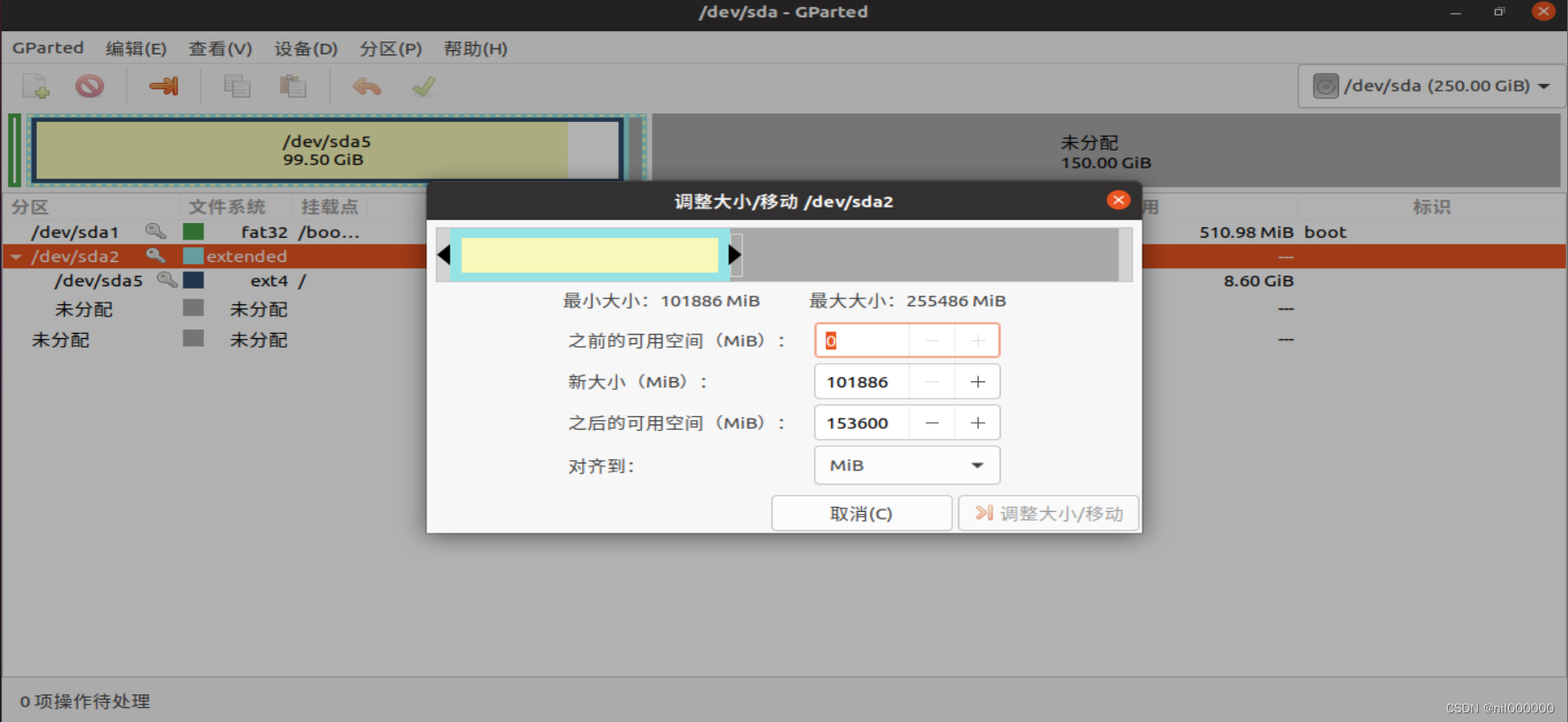Click the 0 项操作待处理 status text
The image size is (1568, 722).
85,701
